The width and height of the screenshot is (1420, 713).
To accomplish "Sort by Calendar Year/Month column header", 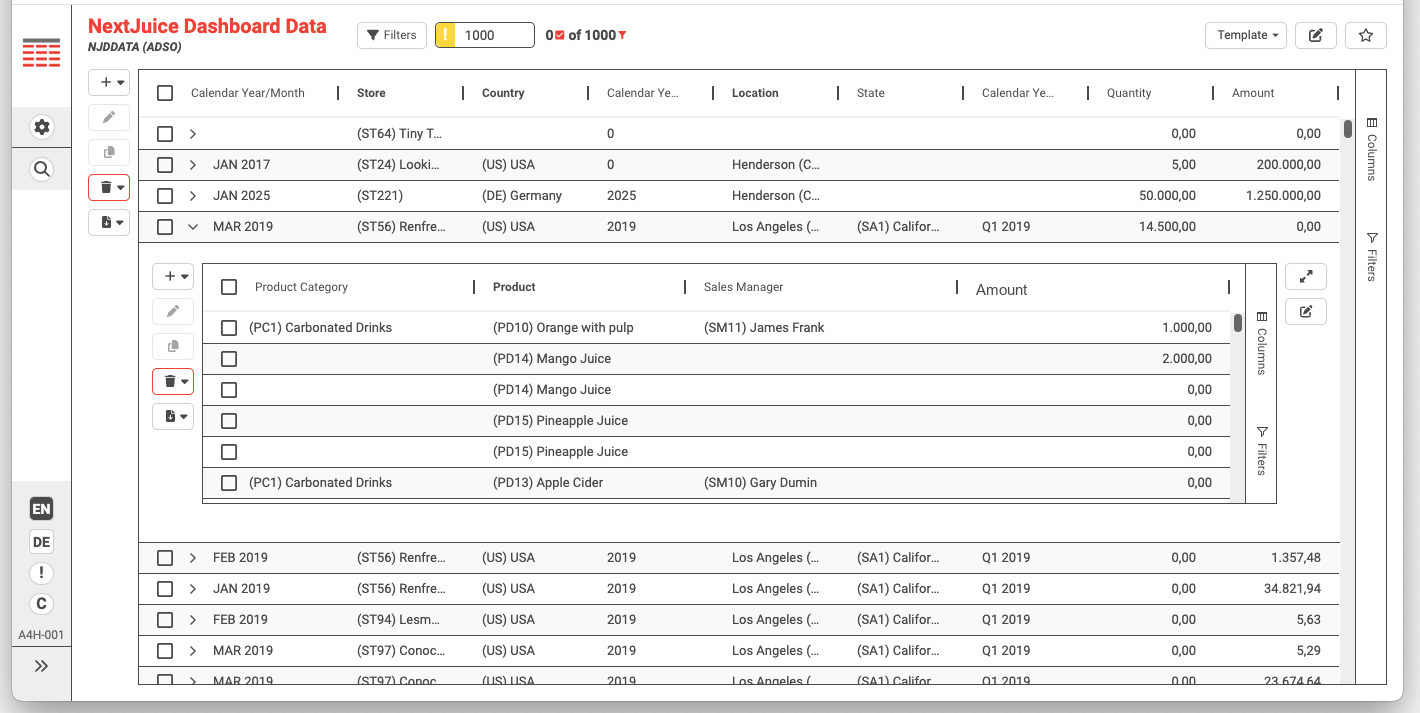I will (x=248, y=93).
